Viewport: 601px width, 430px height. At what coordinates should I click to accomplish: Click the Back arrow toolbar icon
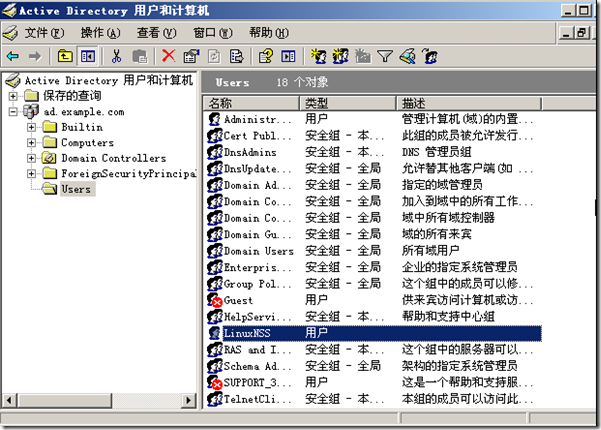[13, 57]
